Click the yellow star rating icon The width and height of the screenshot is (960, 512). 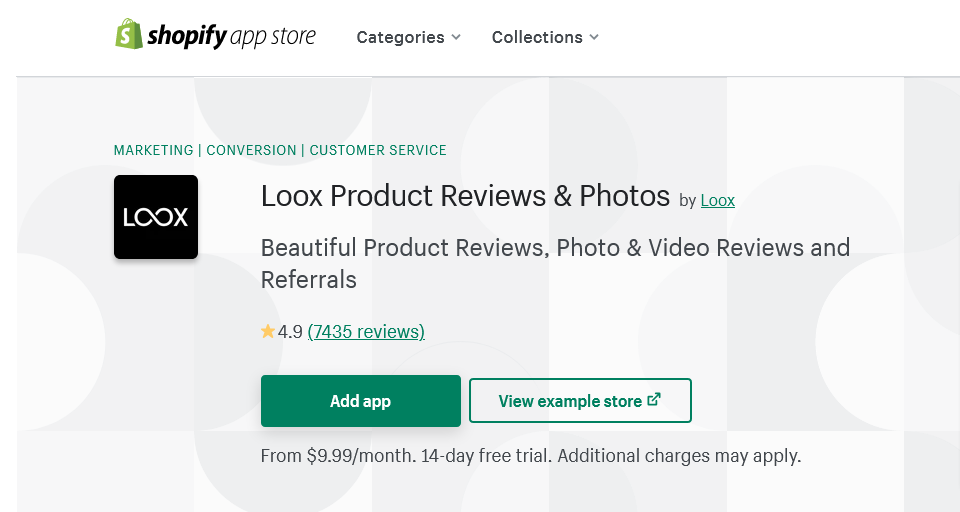[x=268, y=332]
